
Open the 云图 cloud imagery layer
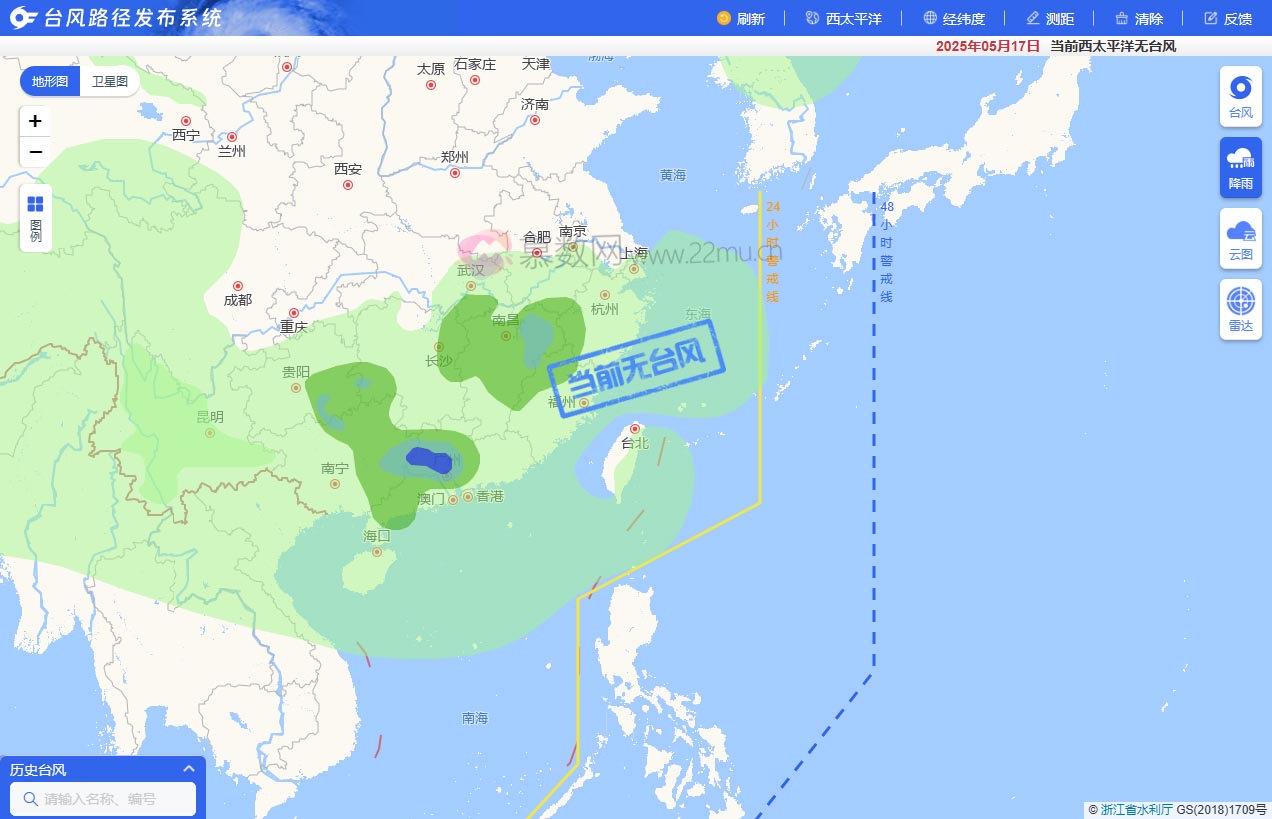[x=1240, y=238]
